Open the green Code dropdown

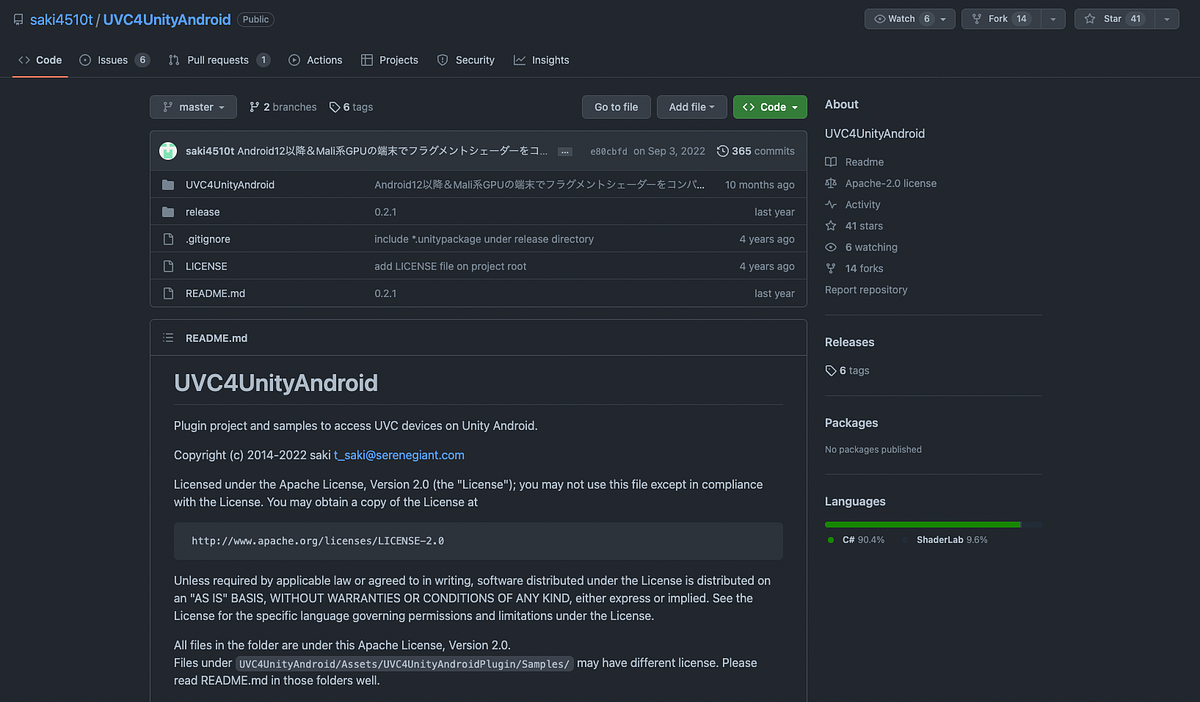[769, 107]
